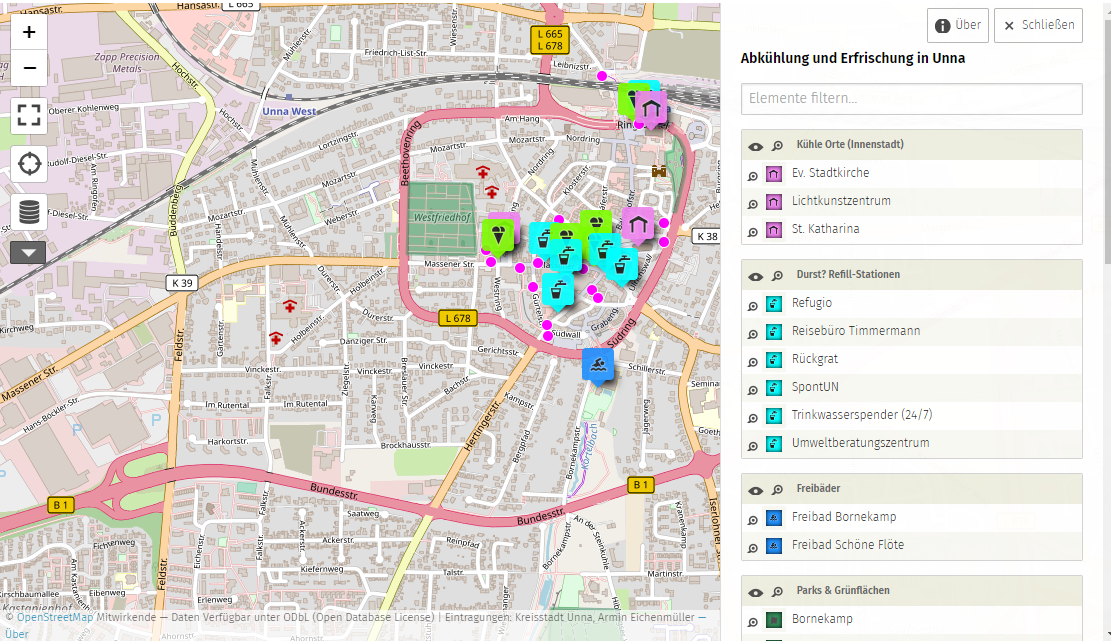Toggle fullscreen map view

pyautogui.click(x=29, y=115)
